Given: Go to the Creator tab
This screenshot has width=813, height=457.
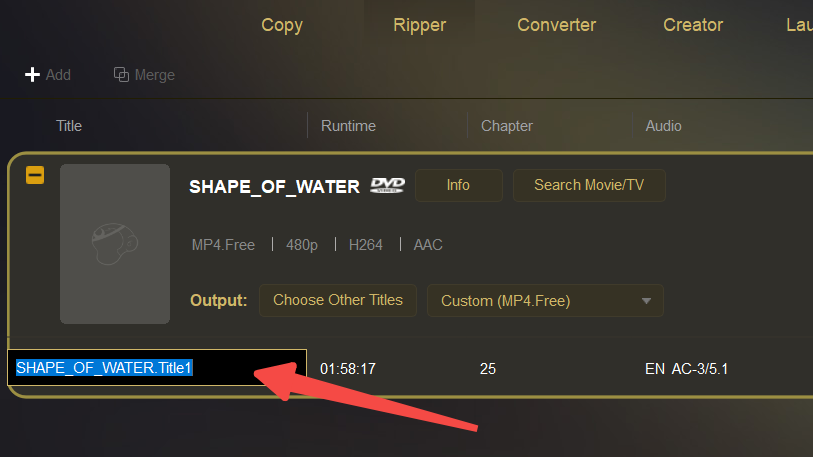Looking at the screenshot, I should tap(693, 25).
